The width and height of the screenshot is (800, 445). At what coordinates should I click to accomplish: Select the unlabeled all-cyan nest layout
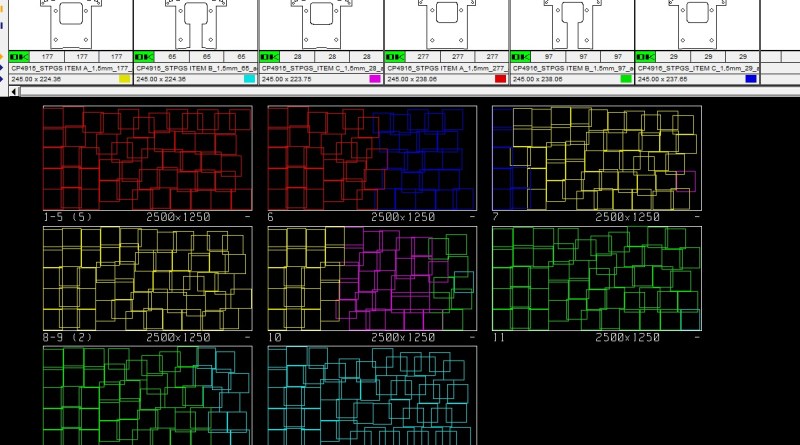(372, 395)
